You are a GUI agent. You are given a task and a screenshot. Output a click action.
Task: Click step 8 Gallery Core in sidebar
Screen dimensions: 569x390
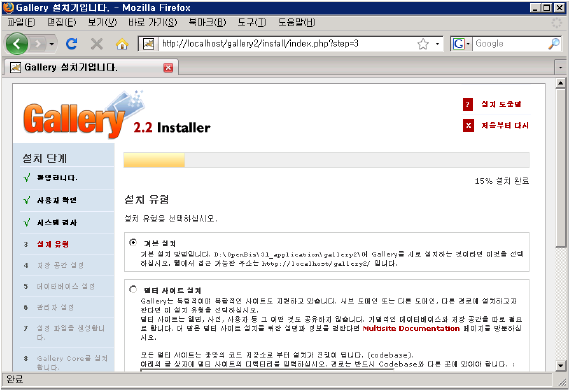coord(72,362)
